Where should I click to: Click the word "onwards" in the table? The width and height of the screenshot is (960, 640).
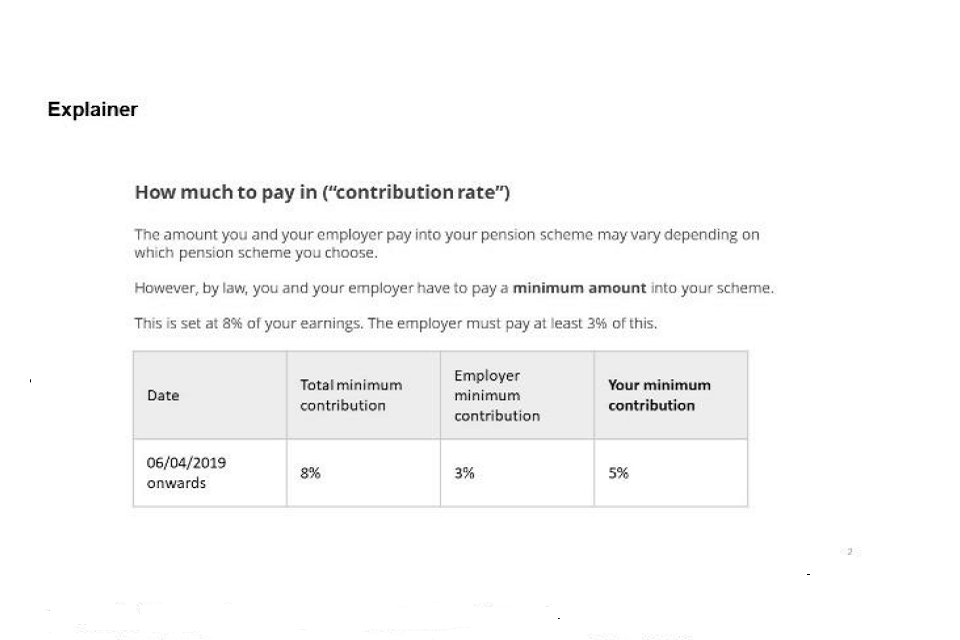click(176, 483)
